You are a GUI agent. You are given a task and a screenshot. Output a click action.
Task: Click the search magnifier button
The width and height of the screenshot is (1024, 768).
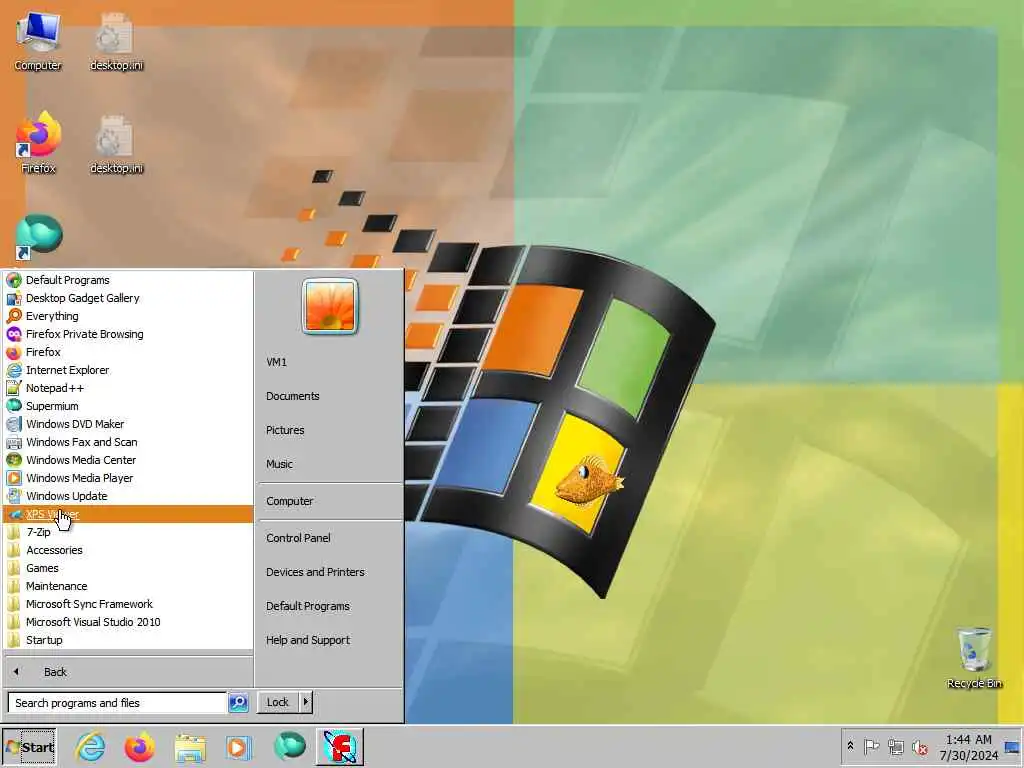click(238, 703)
